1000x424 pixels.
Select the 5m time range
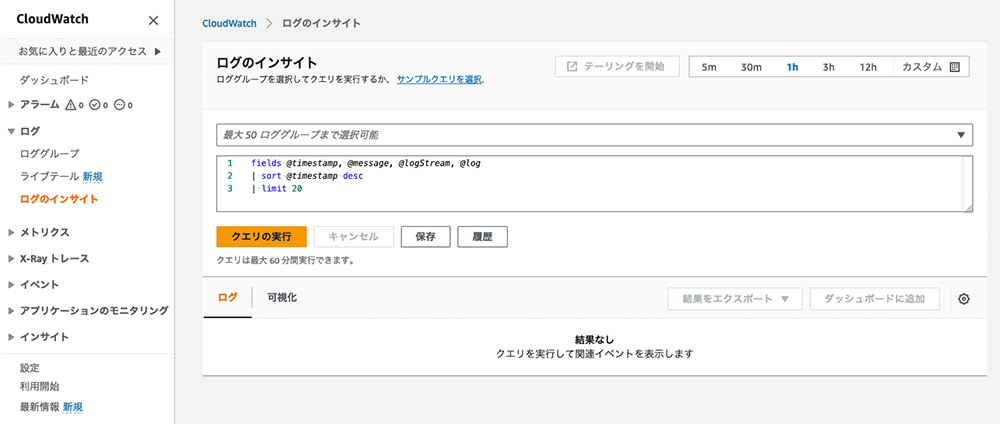click(x=709, y=67)
